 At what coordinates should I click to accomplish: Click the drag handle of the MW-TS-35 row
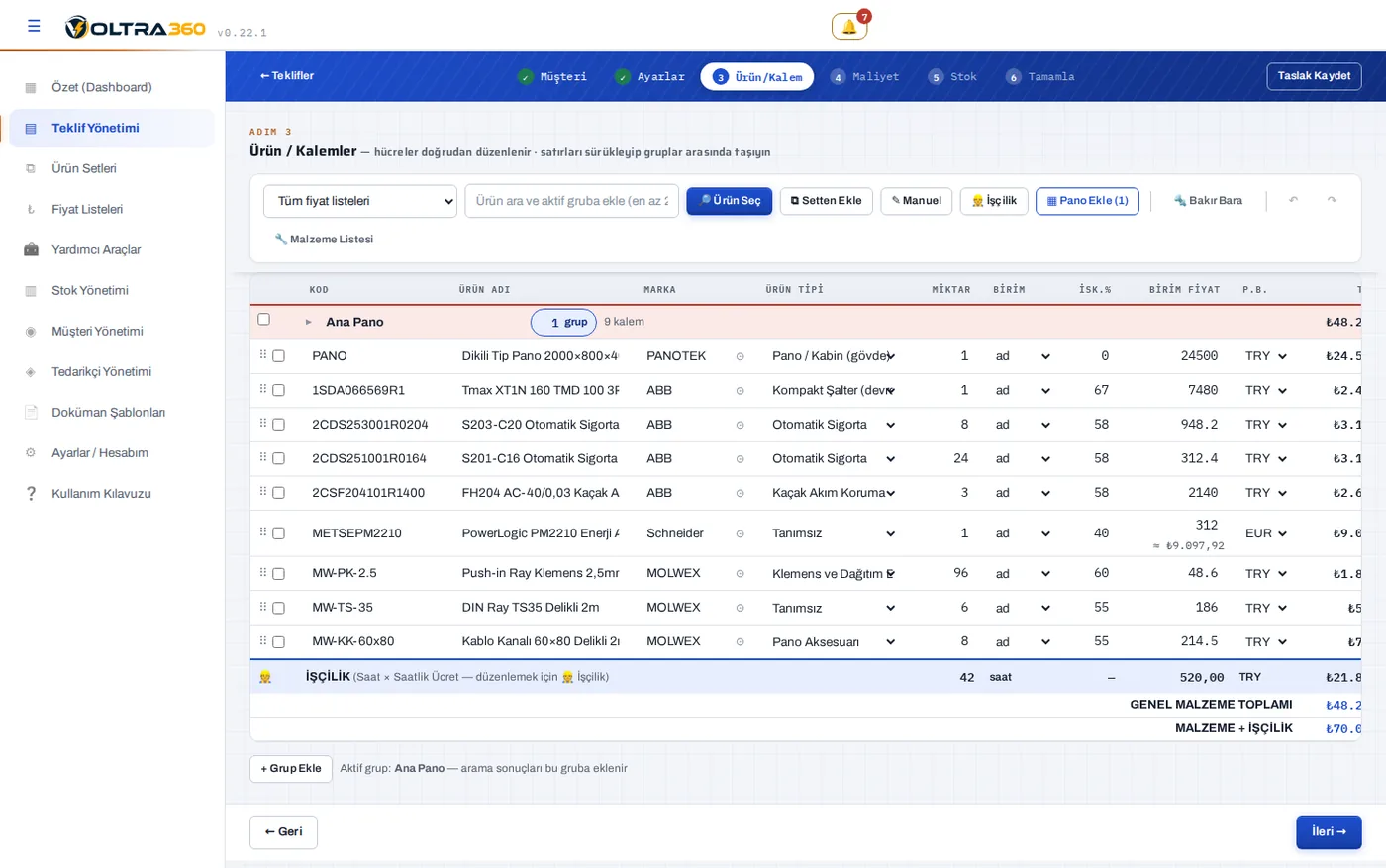(263, 607)
